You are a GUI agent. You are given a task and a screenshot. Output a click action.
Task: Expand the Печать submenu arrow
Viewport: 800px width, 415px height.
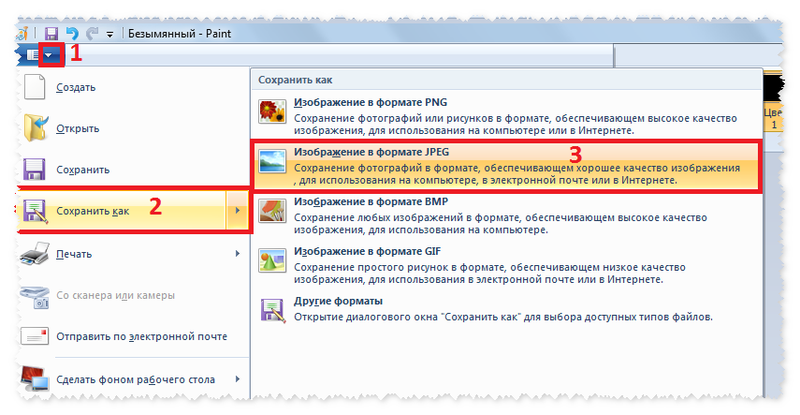(237, 254)
